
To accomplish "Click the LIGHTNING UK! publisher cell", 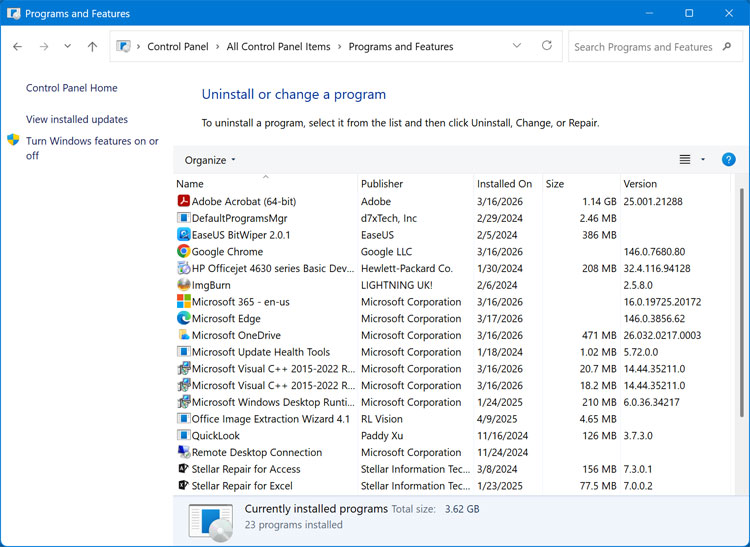I will coord(397,285).
